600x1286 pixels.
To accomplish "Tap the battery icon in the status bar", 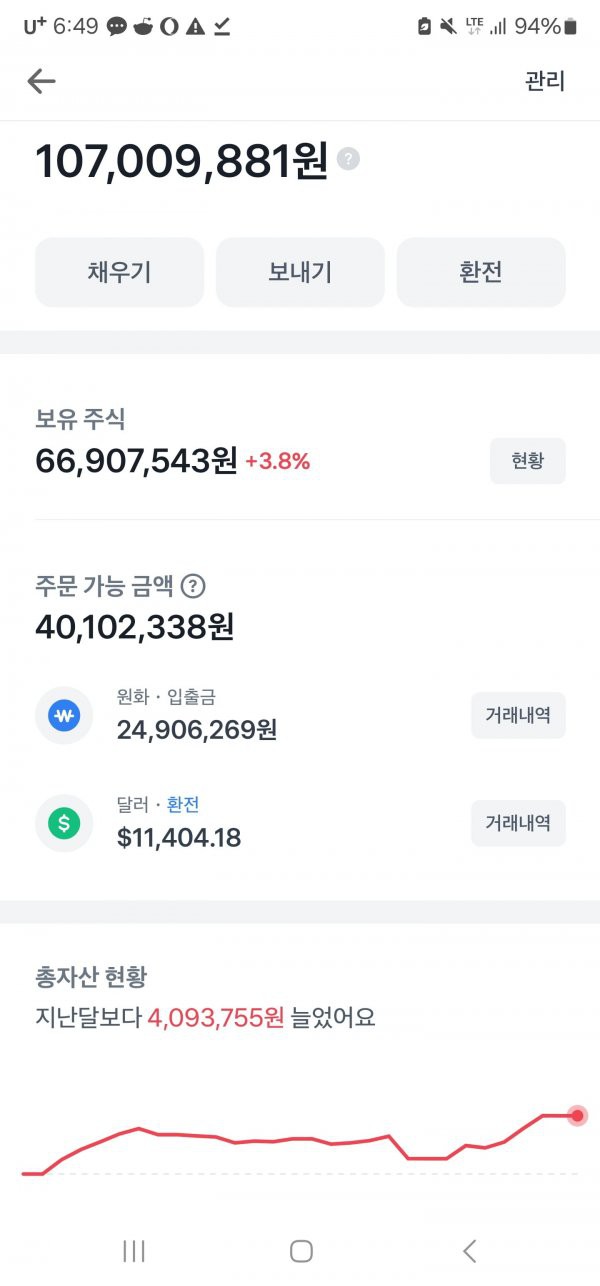I will 571,27.
